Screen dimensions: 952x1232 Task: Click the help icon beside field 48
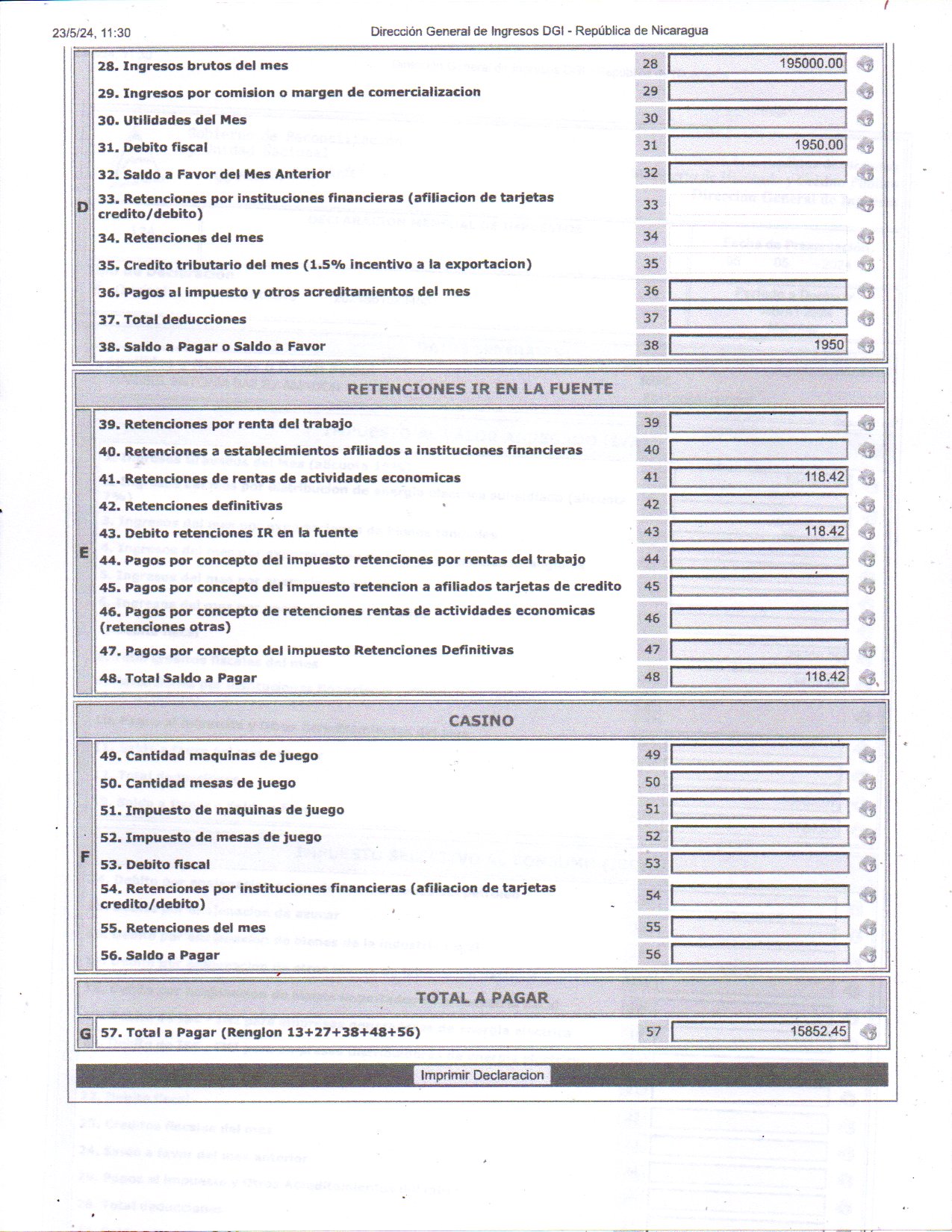coord(867,678)
